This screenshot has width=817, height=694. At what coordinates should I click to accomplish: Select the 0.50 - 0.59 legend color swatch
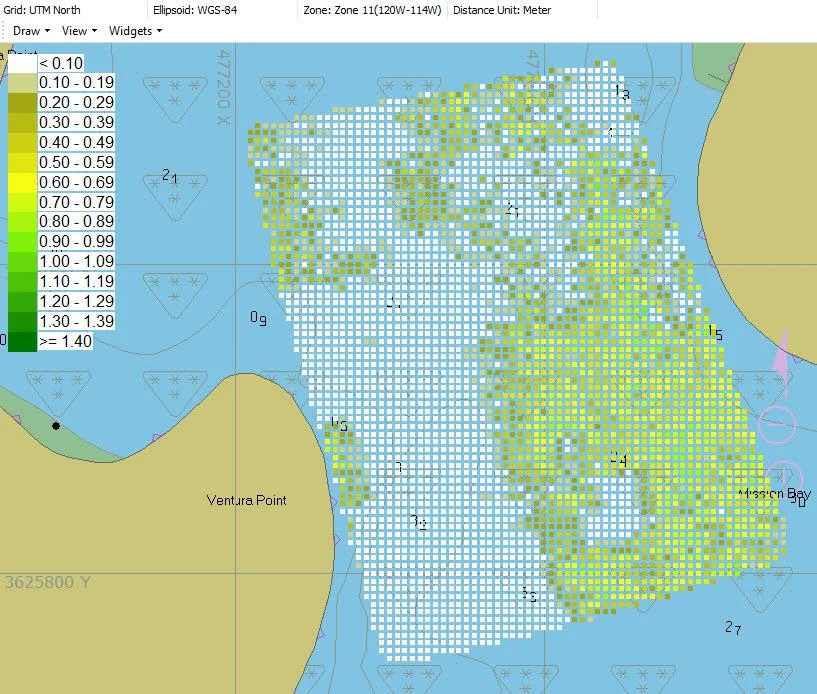[22, 162]
